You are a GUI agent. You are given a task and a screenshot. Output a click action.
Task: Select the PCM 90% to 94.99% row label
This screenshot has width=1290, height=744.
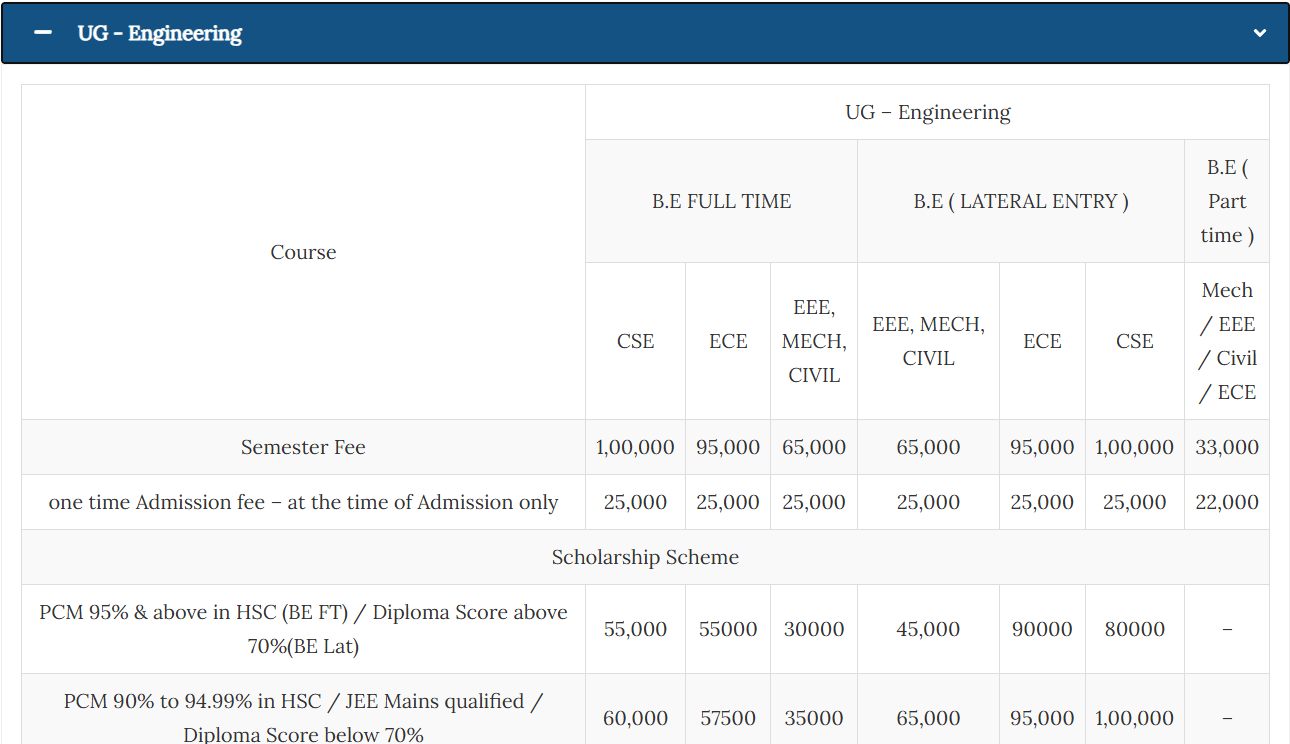pyautogui.click(x=303, y=717)
